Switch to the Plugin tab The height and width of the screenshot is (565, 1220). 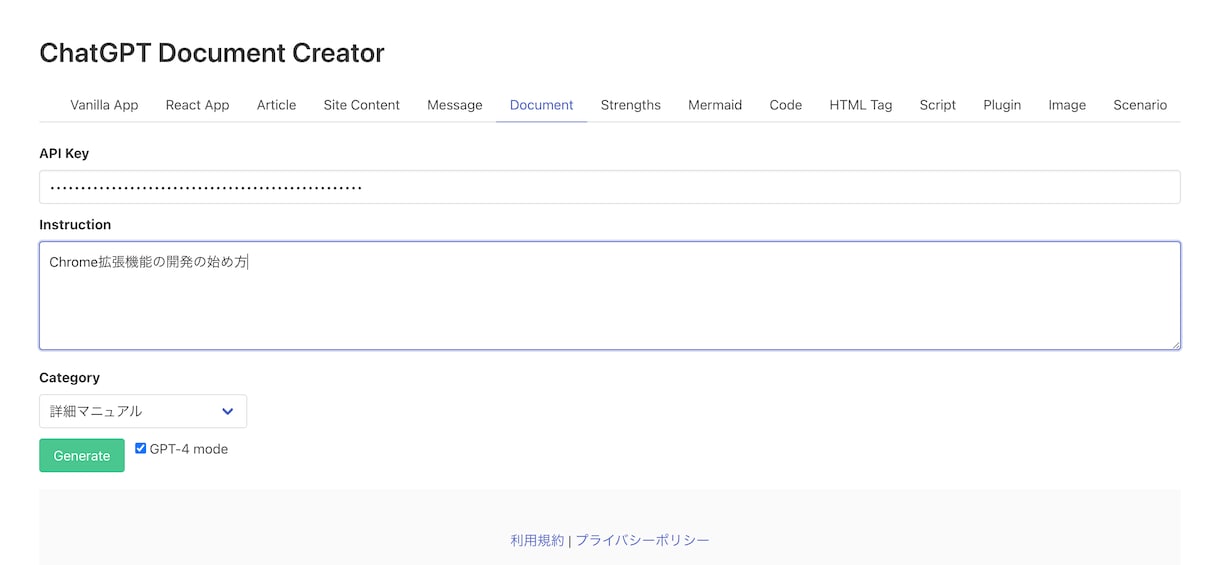[x=1002, y=105]
